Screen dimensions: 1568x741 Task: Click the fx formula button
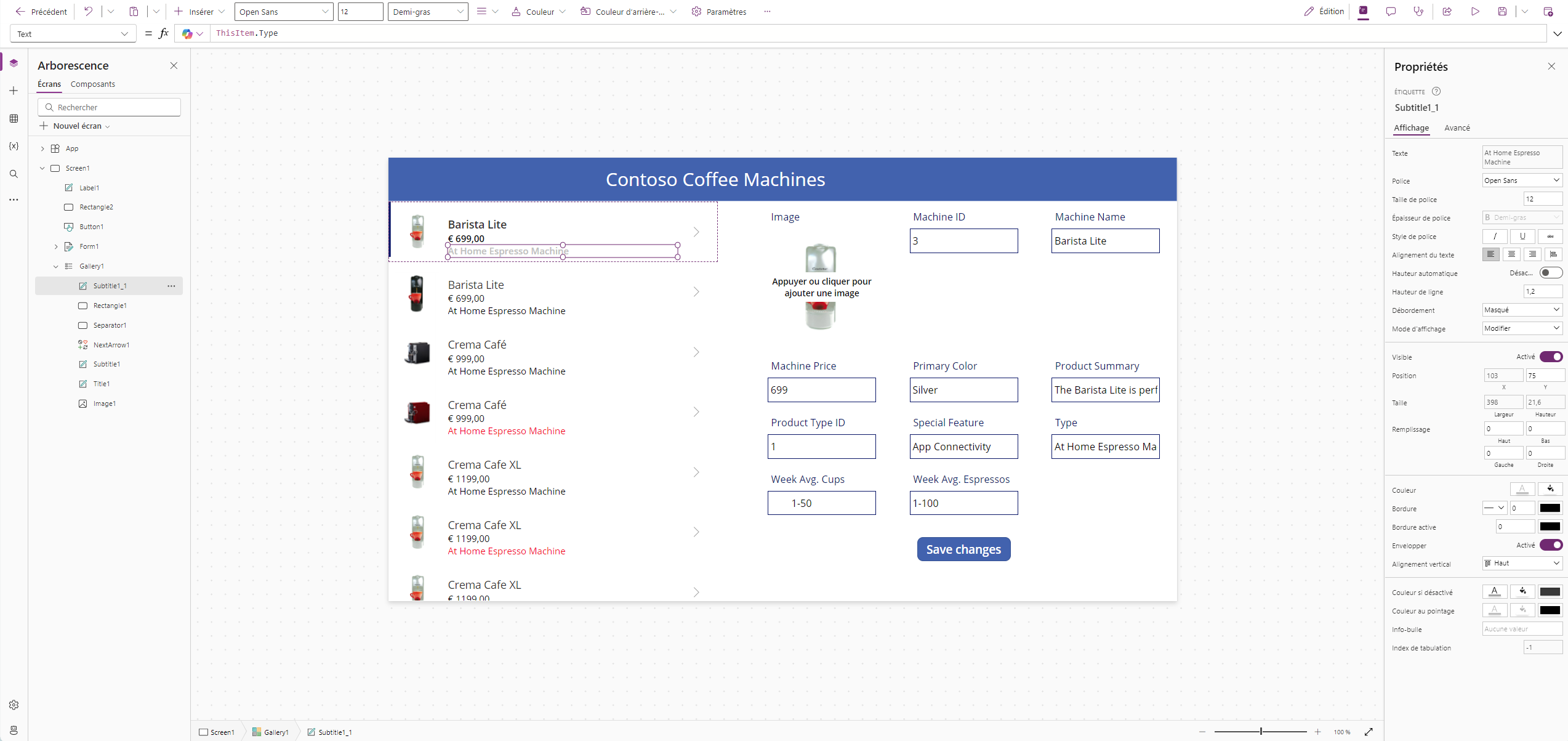[163, 33]
